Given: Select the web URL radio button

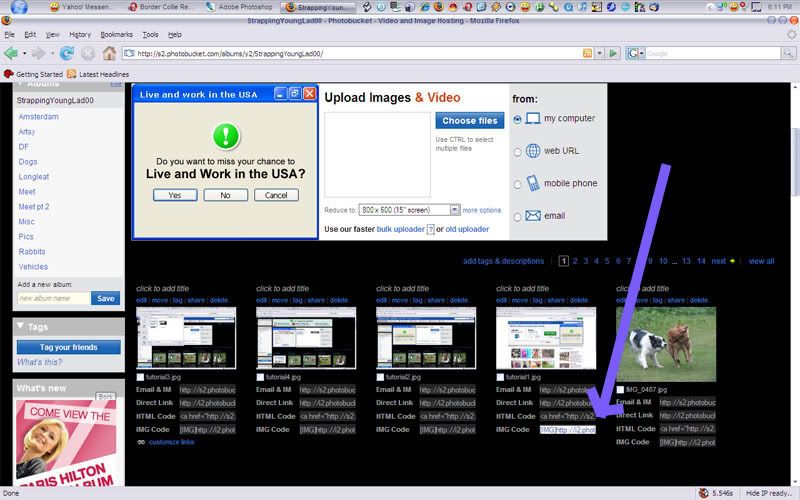Looking at the screenshot, I should (517, 152).
